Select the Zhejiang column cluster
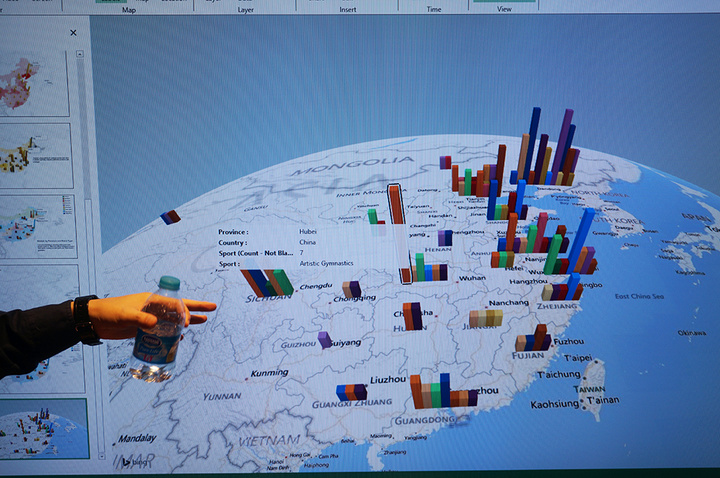The height and width of the screenshot is (478, 720). pos(562,287)
